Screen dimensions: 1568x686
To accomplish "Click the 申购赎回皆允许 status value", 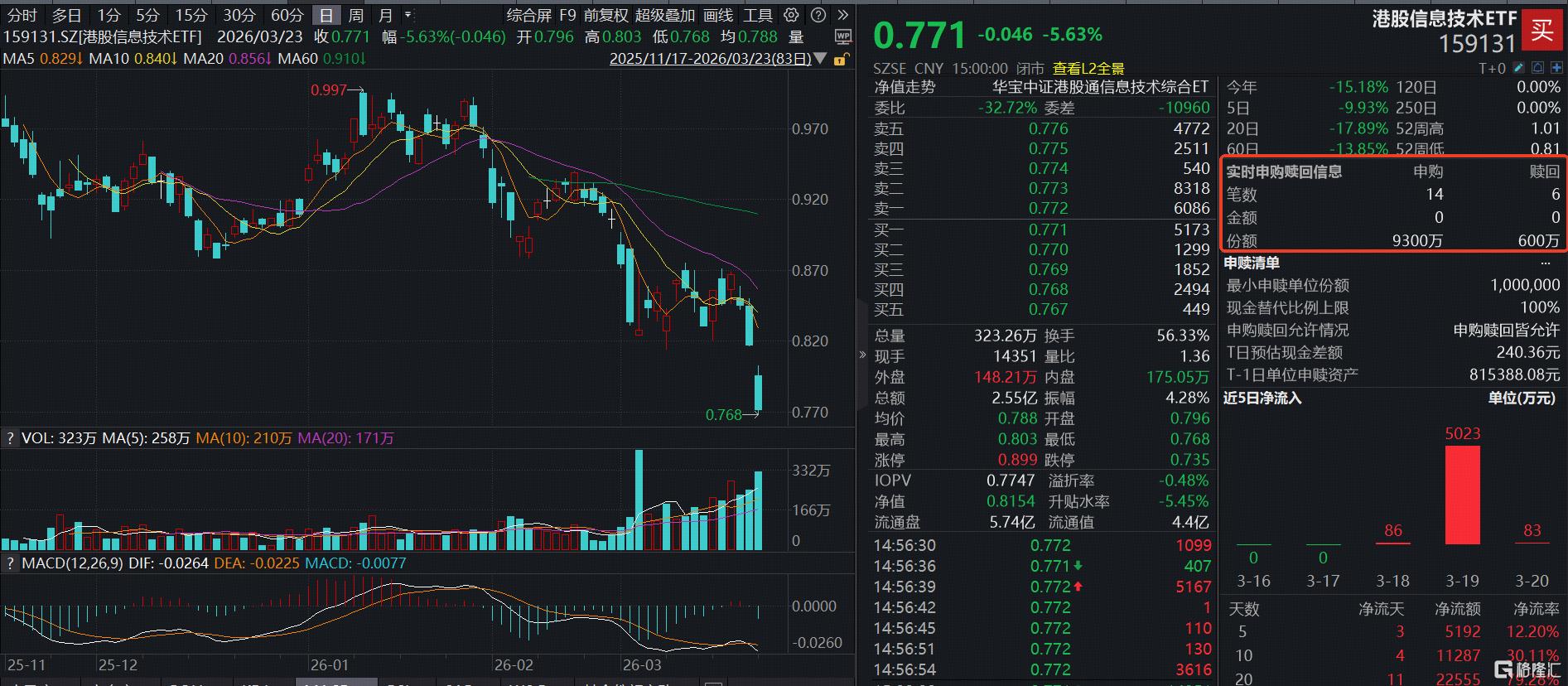I will click(x=1507, y=330).
